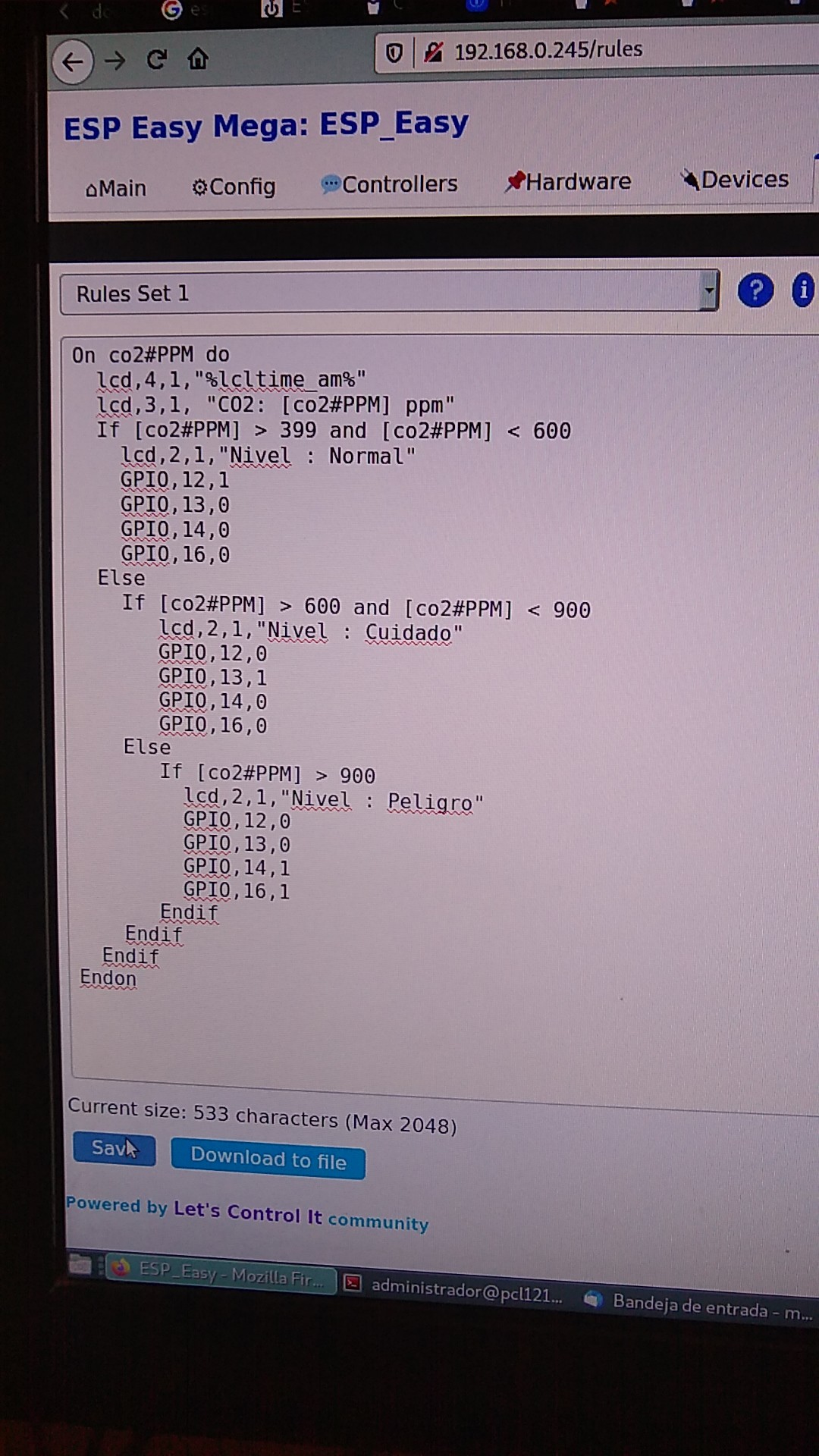Click the 'lcd,3,1, "CO2: [co2#PPM] ppm"' line
819x1456 pixels.
(275, 405)
